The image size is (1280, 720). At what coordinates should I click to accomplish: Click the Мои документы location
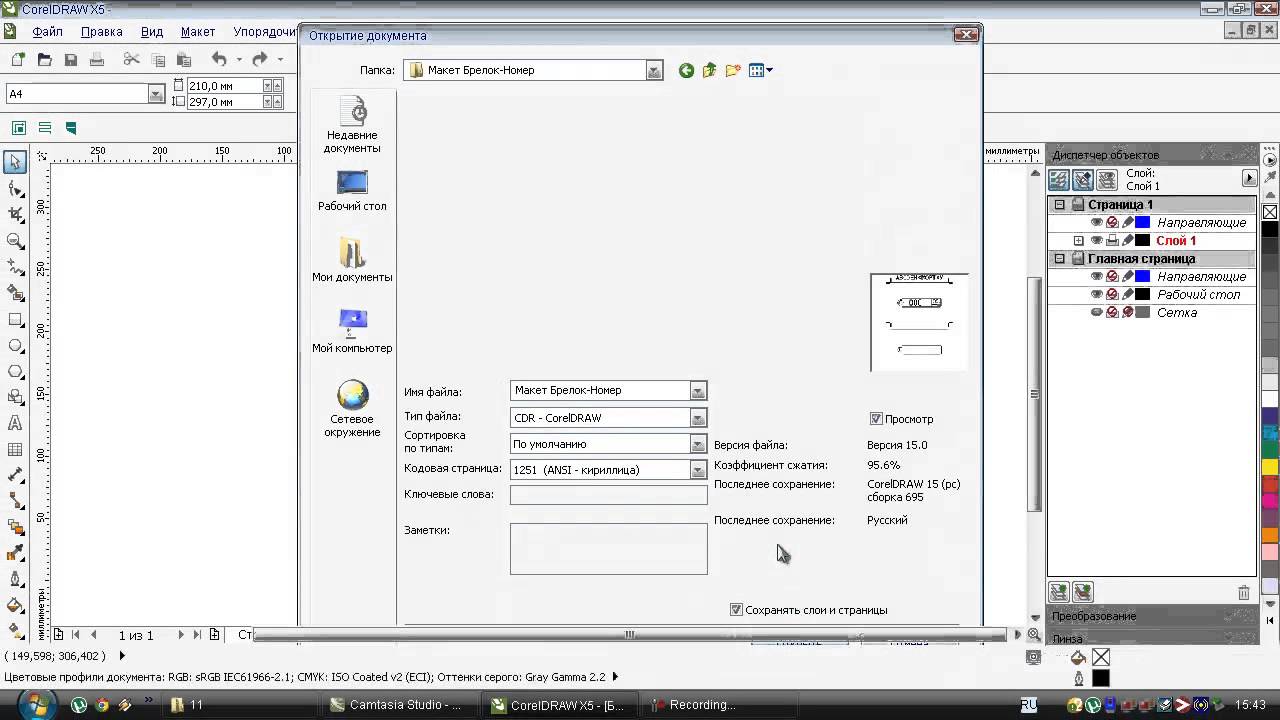[352, 260]
